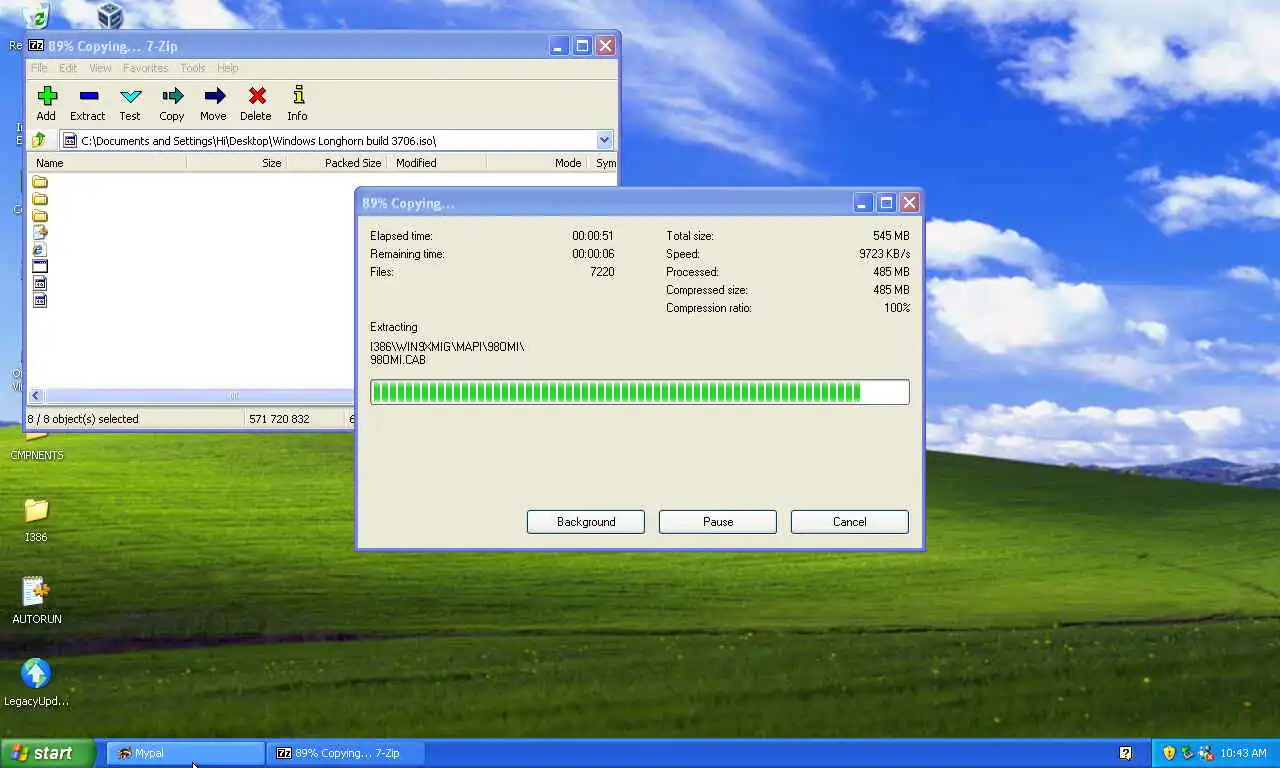The height and width of the screenshot is (768, 1280).
Task: Maximize the 89% Copying progress dialog
Action: tap(886, 203)
